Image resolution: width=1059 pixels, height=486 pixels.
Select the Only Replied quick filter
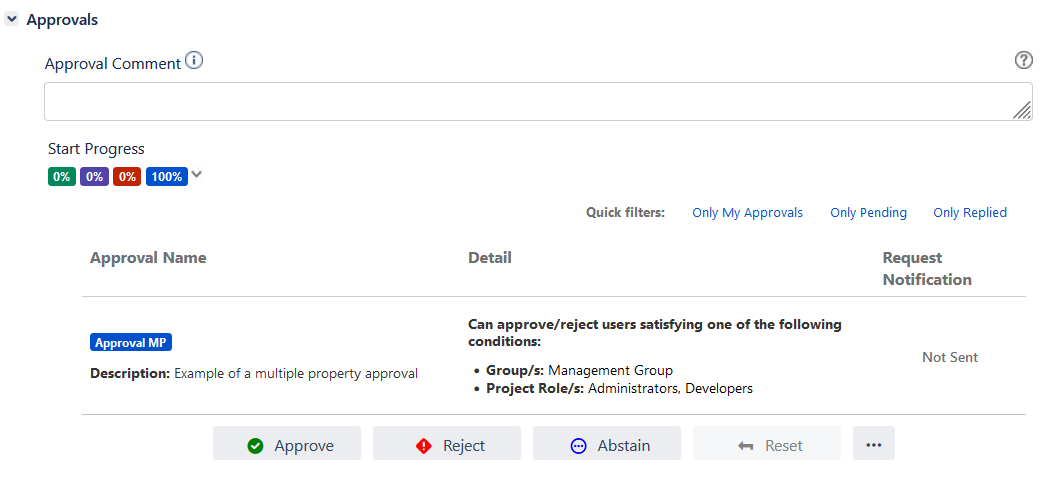pyautogui.click(x=969, y=213)
